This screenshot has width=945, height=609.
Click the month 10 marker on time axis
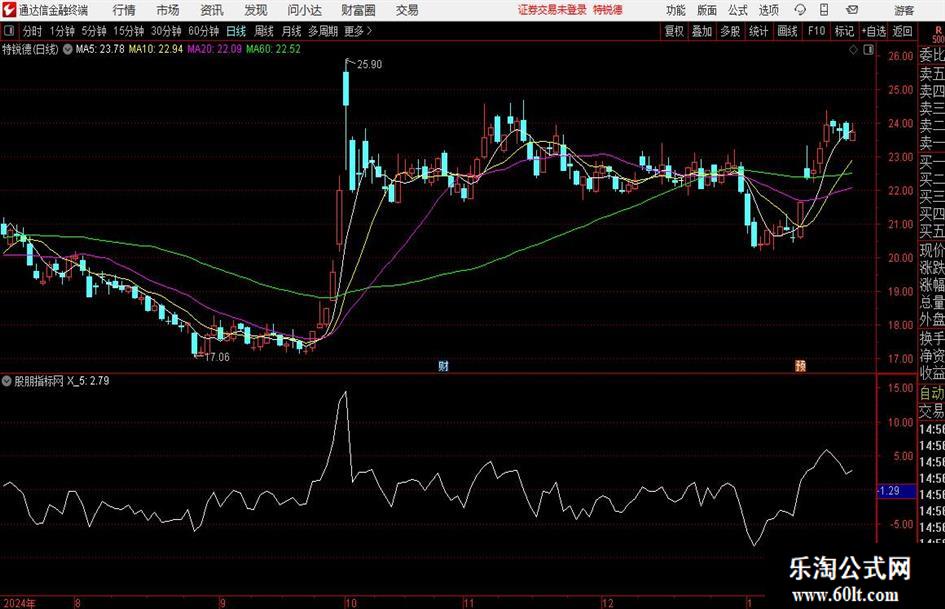(x=351, y=603)
